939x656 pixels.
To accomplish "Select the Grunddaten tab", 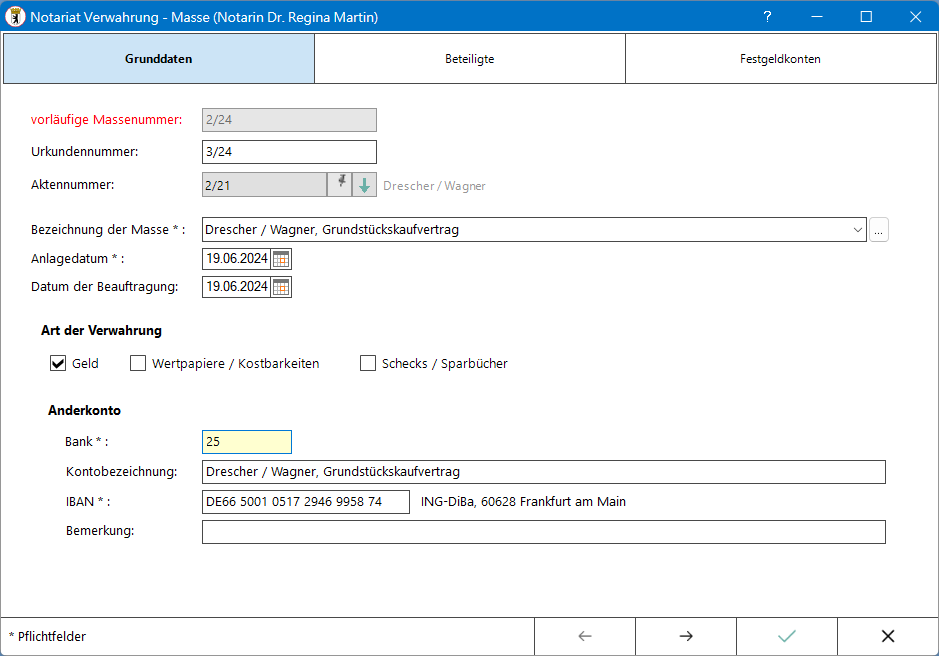I will click(159, 59).
